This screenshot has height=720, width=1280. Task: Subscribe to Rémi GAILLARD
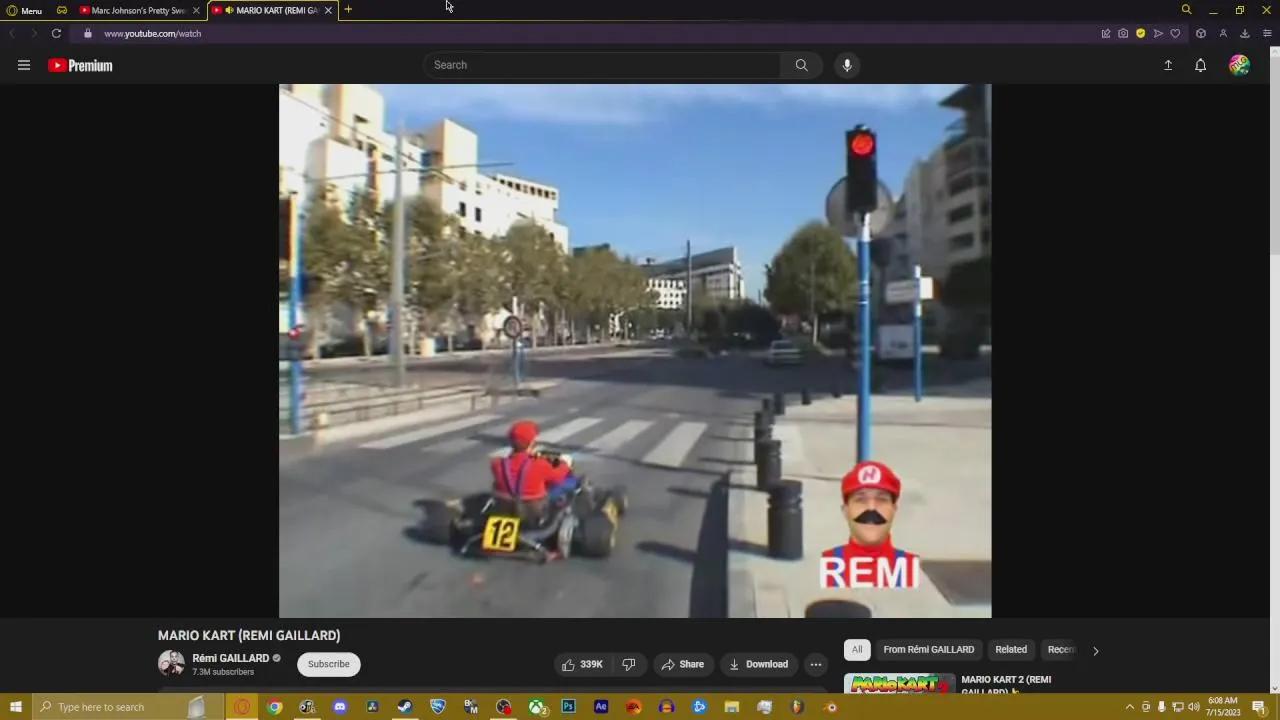point(329,664)
